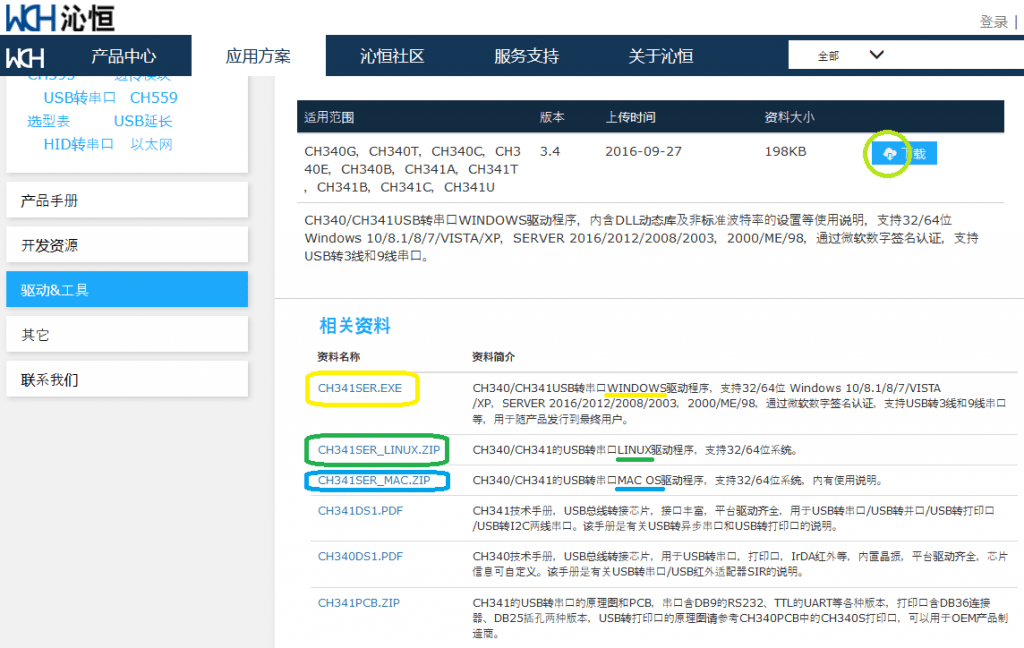Select 驱动&工具 in the sidebar
1024x648 pixels.
[126, 290]
